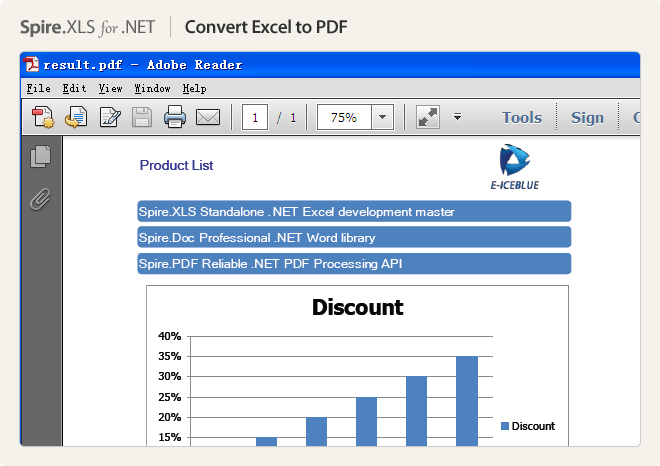Click the Spire.XLS Standalone .NET Excel row
Screen dimensions: 660x466
coord(354,211)
